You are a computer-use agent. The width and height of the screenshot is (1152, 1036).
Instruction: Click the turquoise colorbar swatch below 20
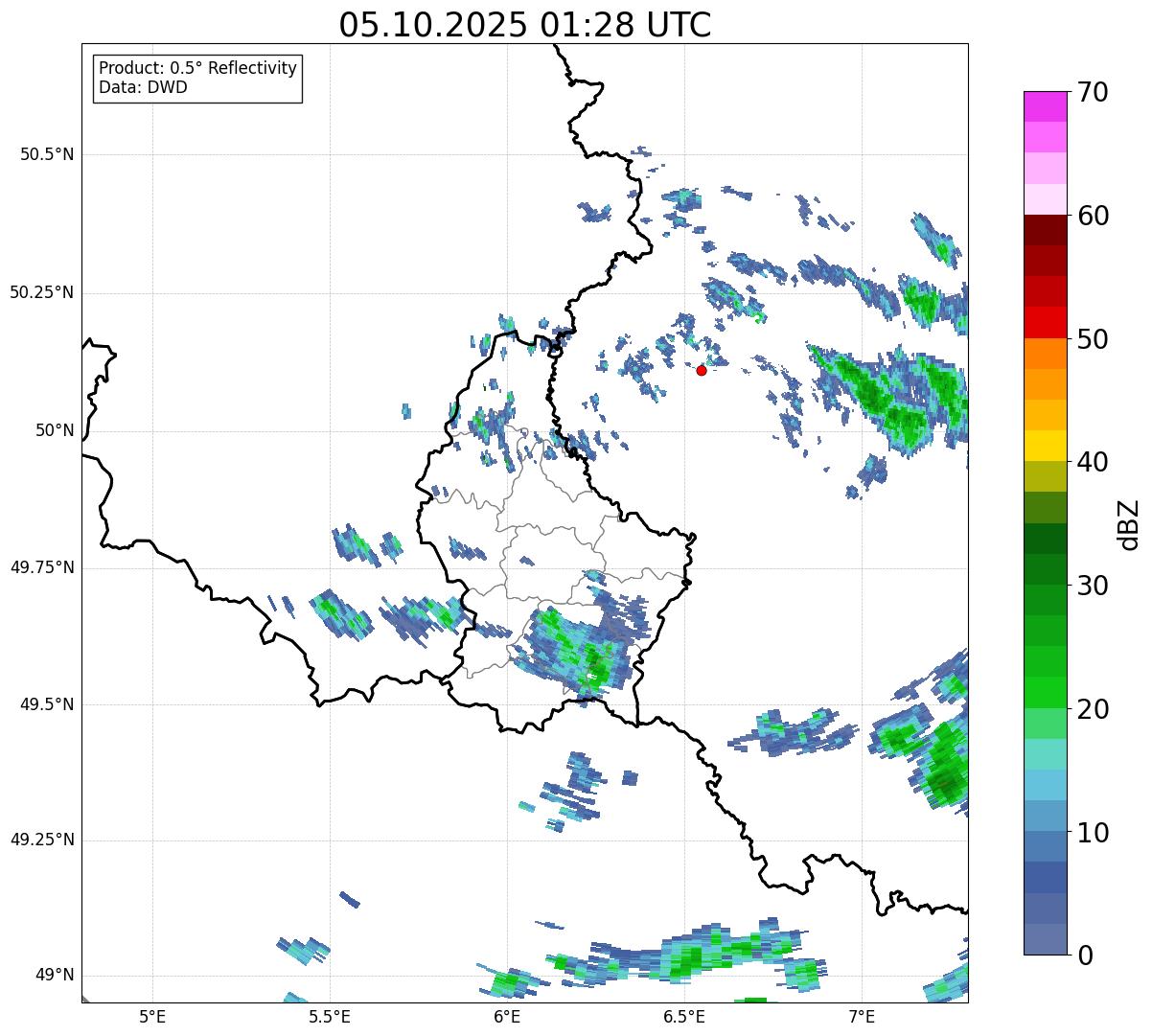(1046, 754)
